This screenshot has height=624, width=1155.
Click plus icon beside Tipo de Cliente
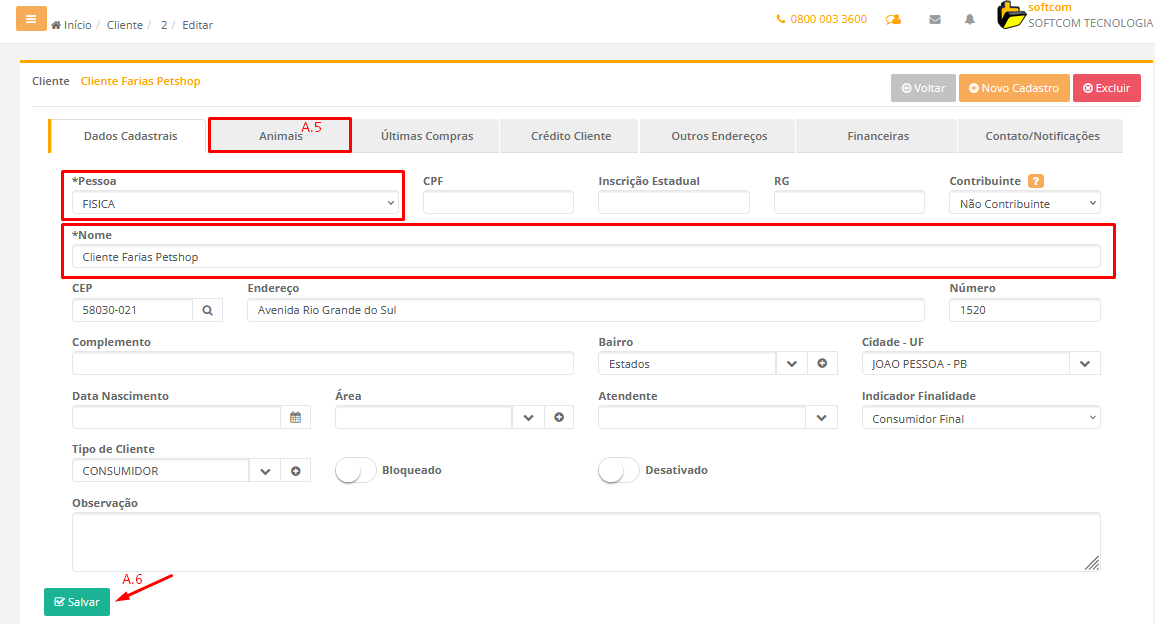tap(296, 471)
